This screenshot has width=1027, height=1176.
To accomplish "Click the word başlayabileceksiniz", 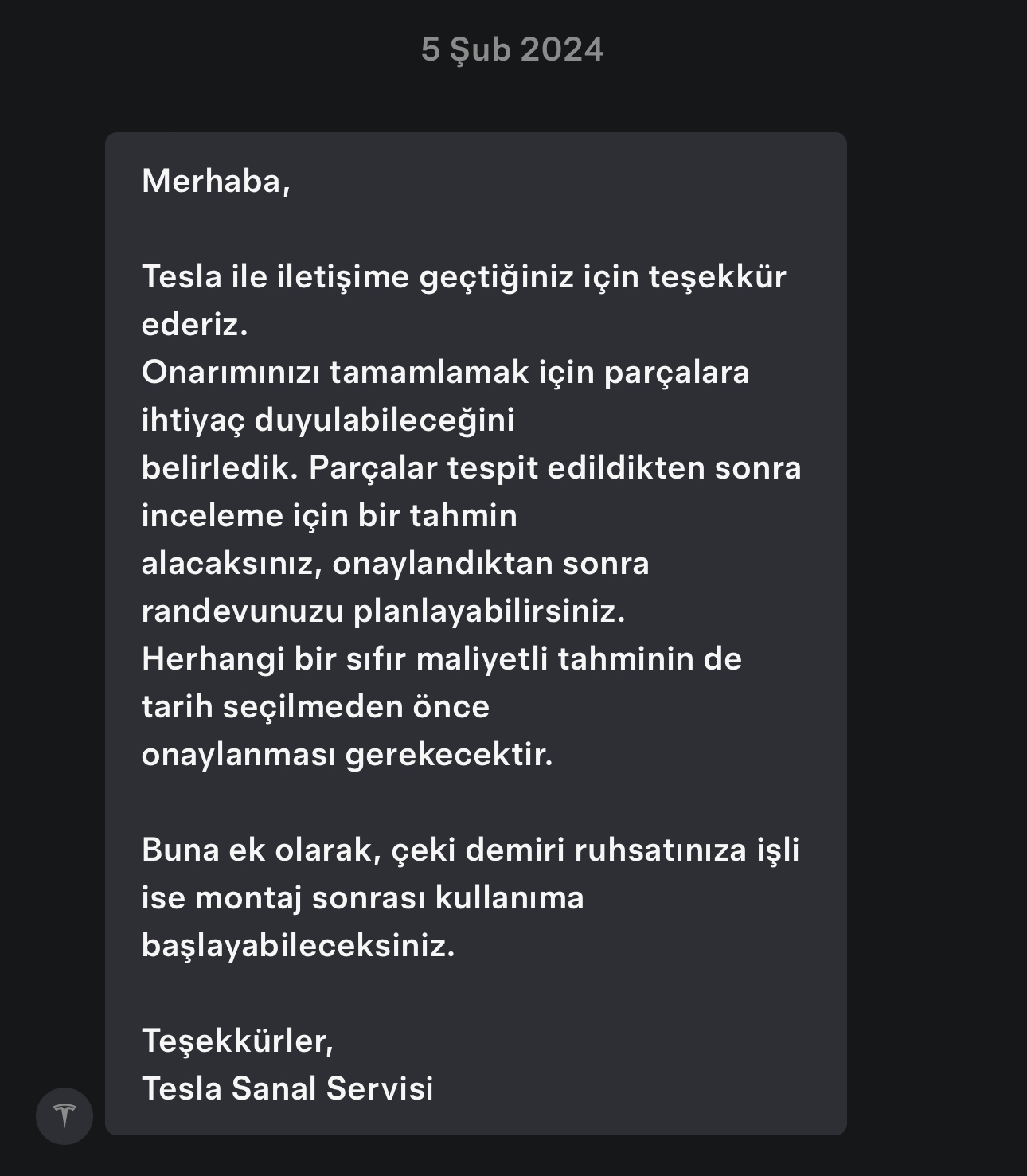I will coord(298,946).
